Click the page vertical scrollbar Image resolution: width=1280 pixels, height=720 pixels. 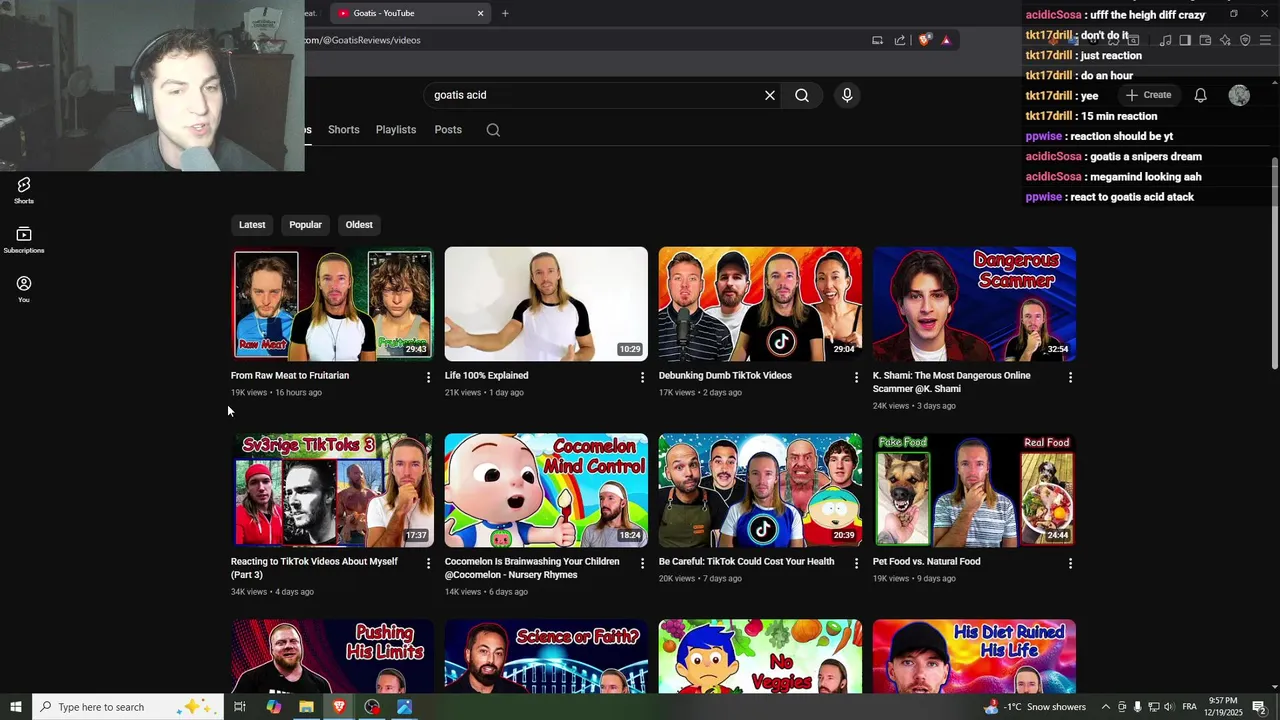pyautogui.click(x=1274, y=262)
